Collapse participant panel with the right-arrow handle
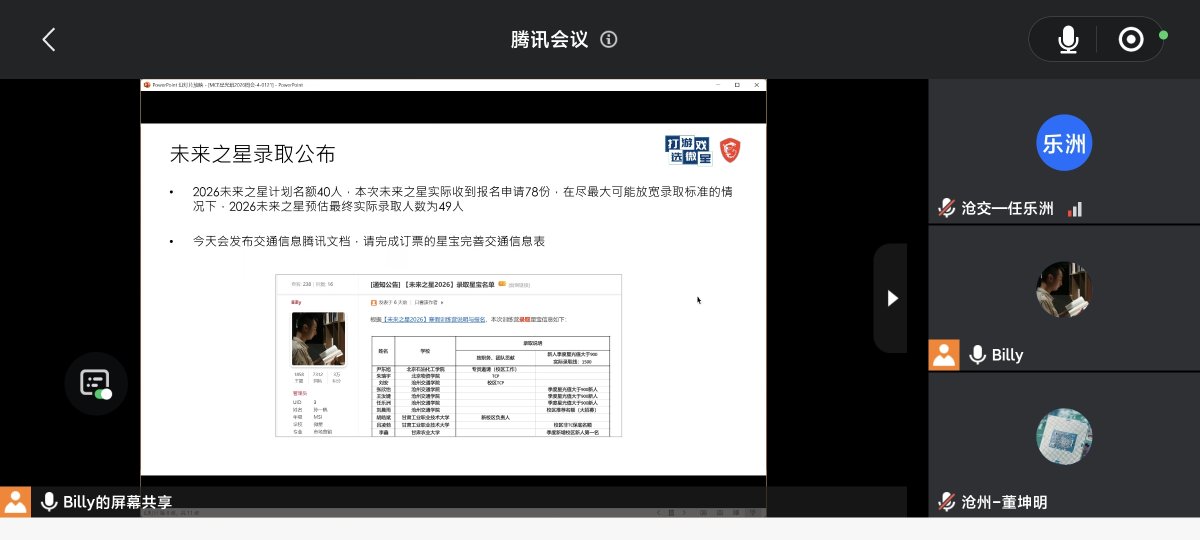Viewport: 1200px width, 540px height. (x=892, y=298)
